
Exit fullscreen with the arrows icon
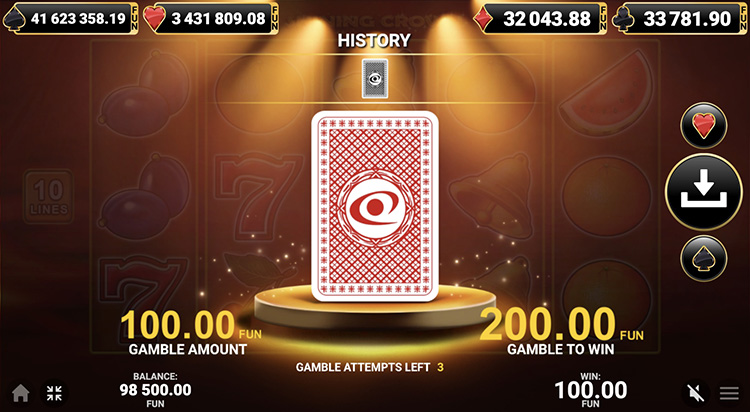[x=54, y=393]
